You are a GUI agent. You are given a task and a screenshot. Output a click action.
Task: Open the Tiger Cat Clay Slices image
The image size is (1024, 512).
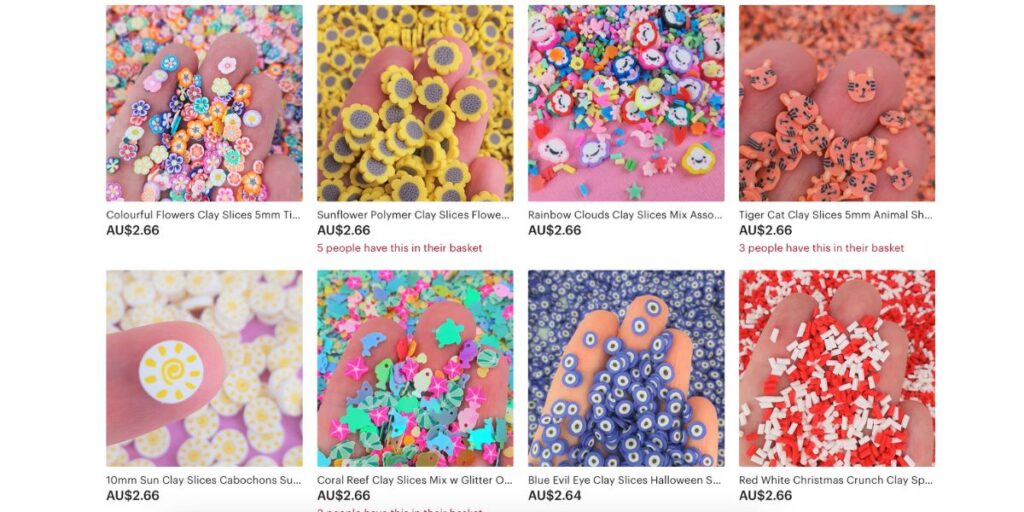(837, 103)
